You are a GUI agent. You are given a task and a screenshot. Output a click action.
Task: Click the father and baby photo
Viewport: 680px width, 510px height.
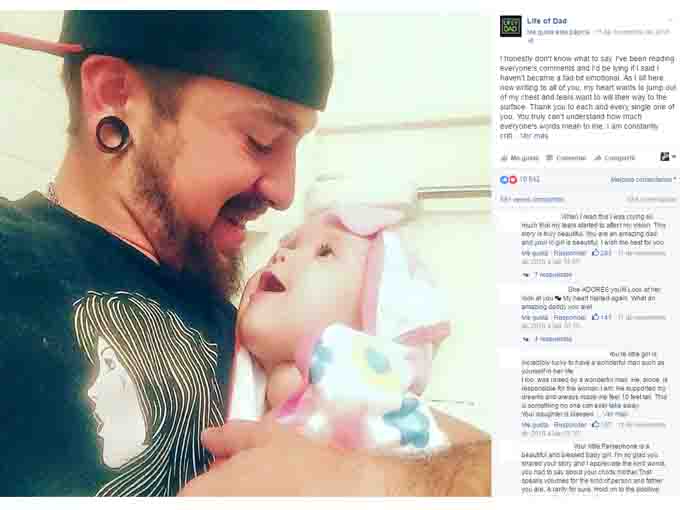tap(245, 254)
